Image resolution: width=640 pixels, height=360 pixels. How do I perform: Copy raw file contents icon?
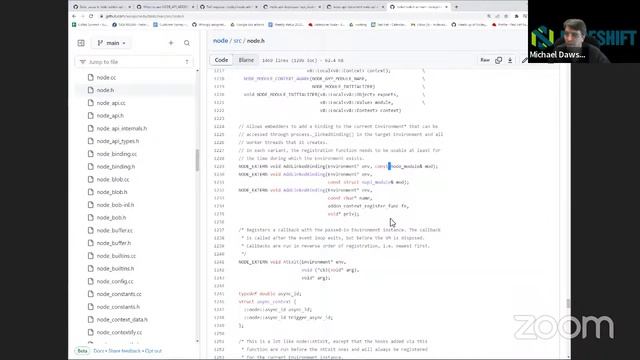point(498,60)
